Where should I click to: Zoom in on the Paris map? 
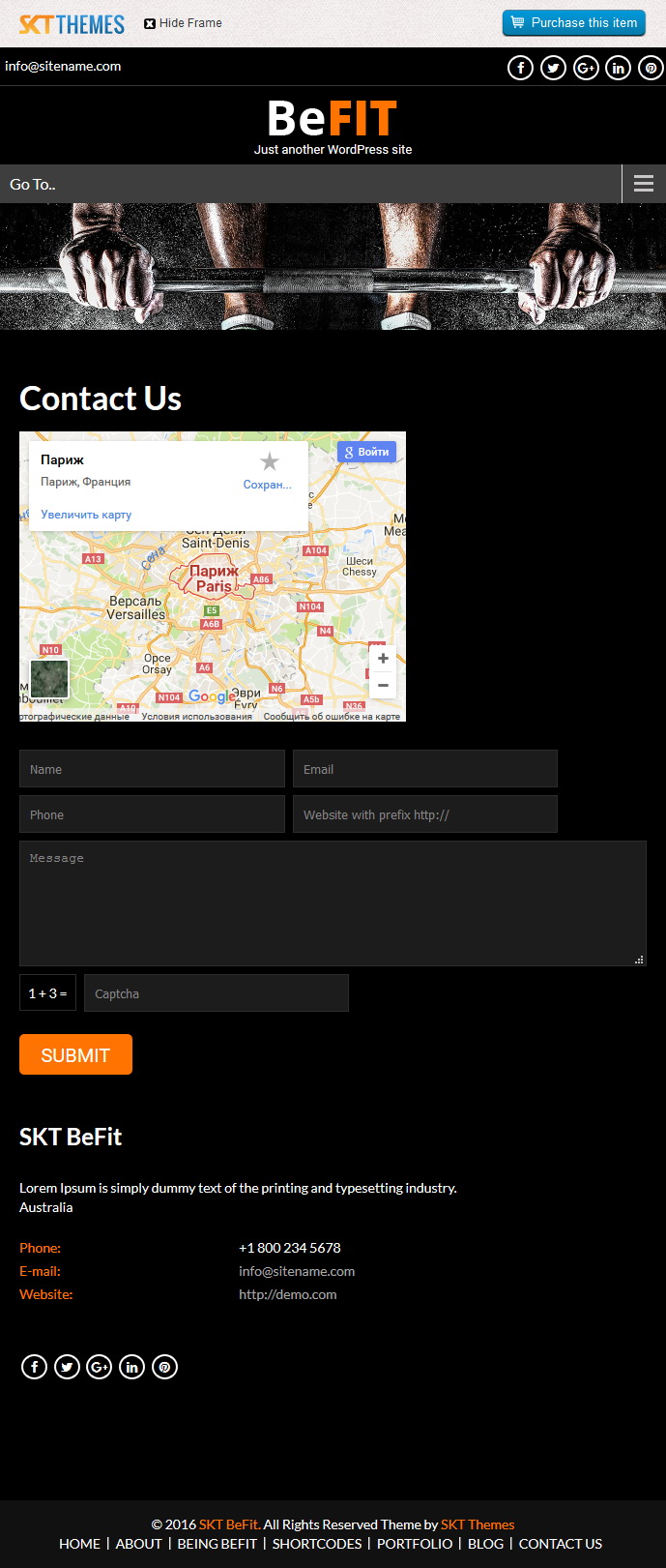click(x=383, y=658)
